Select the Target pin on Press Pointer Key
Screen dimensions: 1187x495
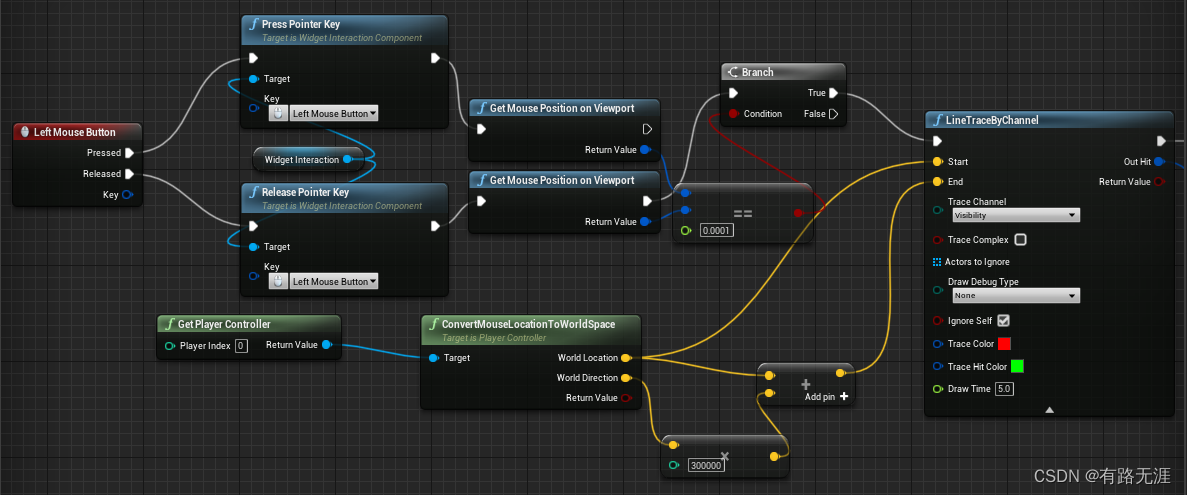click(254, 79)
